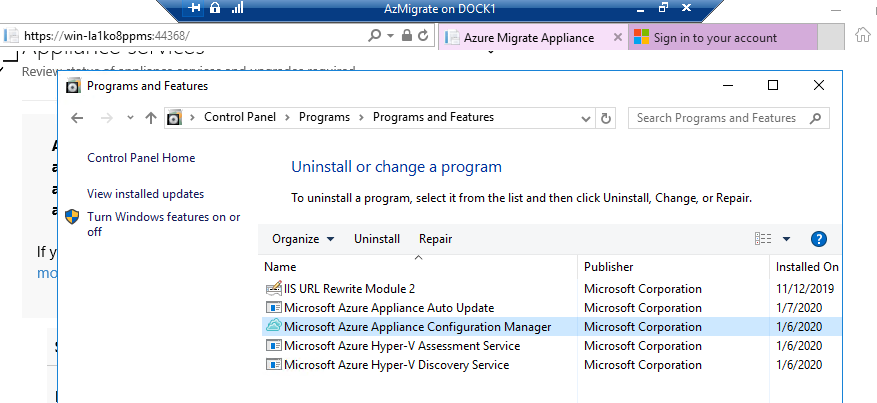
Task: Click the Uninstall toolbar button
Action: [377, 239]
